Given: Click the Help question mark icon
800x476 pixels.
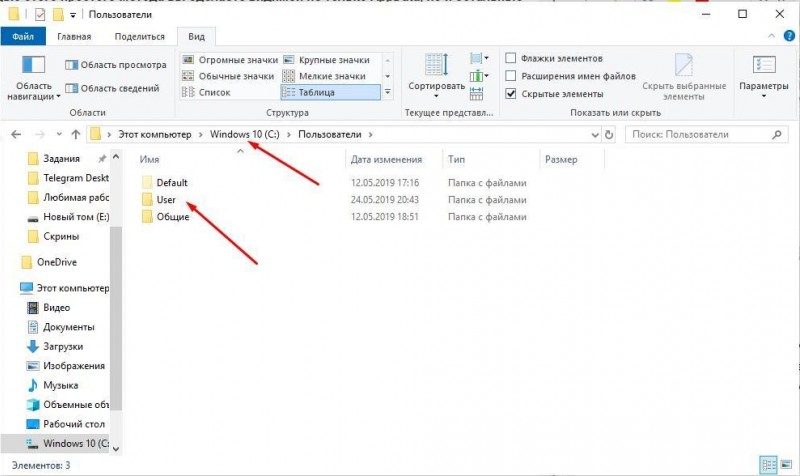Looking at the screenshot, I should point(789,36).
